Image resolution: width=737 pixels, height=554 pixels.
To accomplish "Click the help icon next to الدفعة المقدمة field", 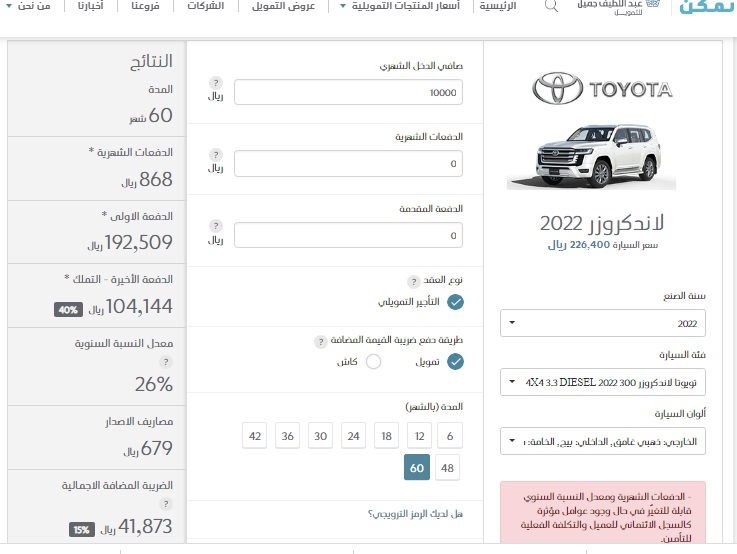I will pos(216,226).
